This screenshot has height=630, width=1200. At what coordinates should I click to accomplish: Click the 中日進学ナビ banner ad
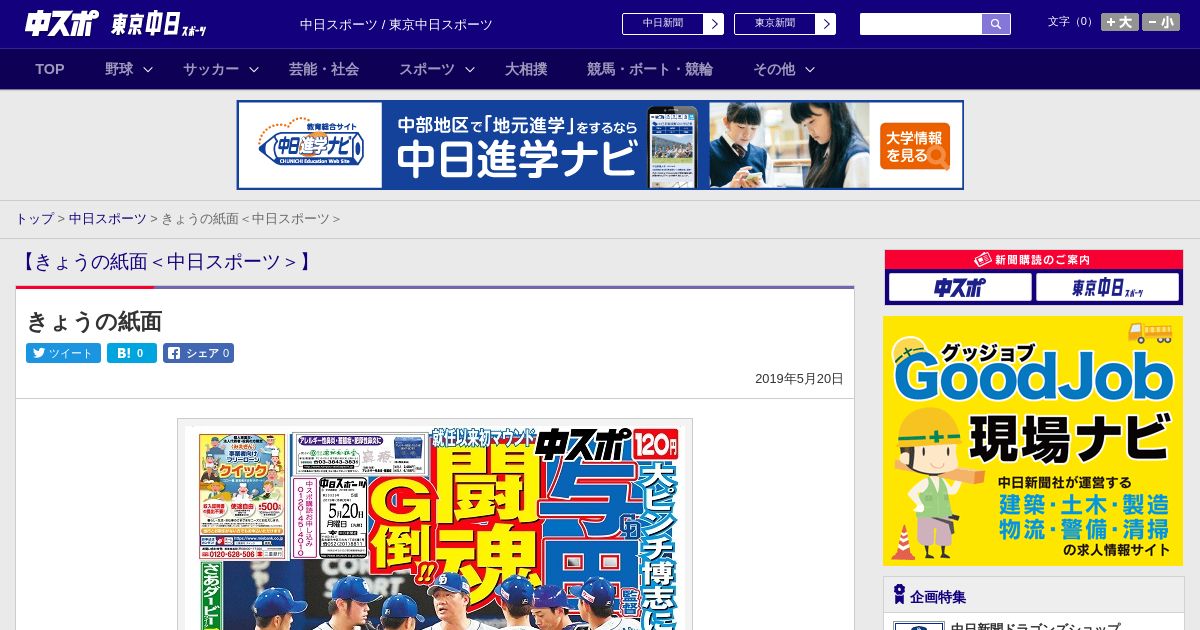pyautogui.click(x=600, y=145)
